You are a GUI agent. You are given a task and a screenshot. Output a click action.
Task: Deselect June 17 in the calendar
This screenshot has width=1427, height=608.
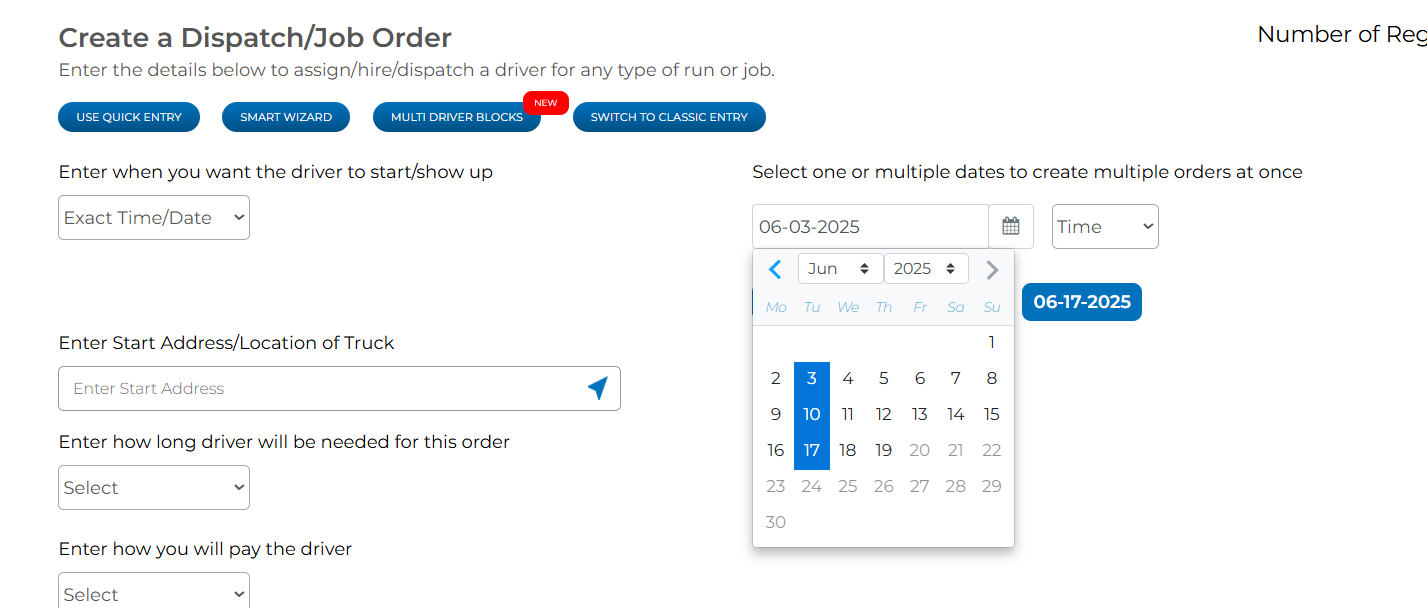812,450
